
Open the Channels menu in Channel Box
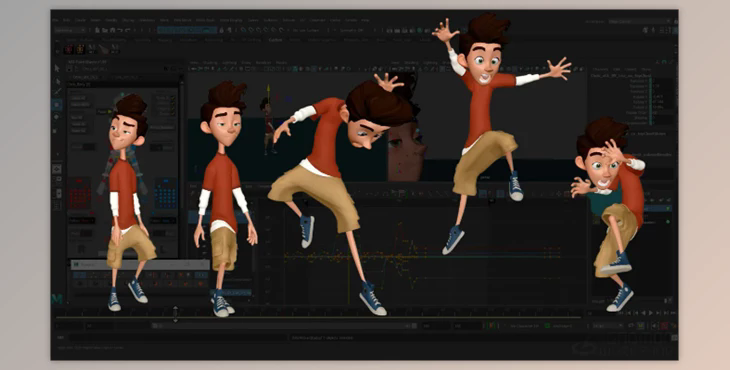coord(600,69)
